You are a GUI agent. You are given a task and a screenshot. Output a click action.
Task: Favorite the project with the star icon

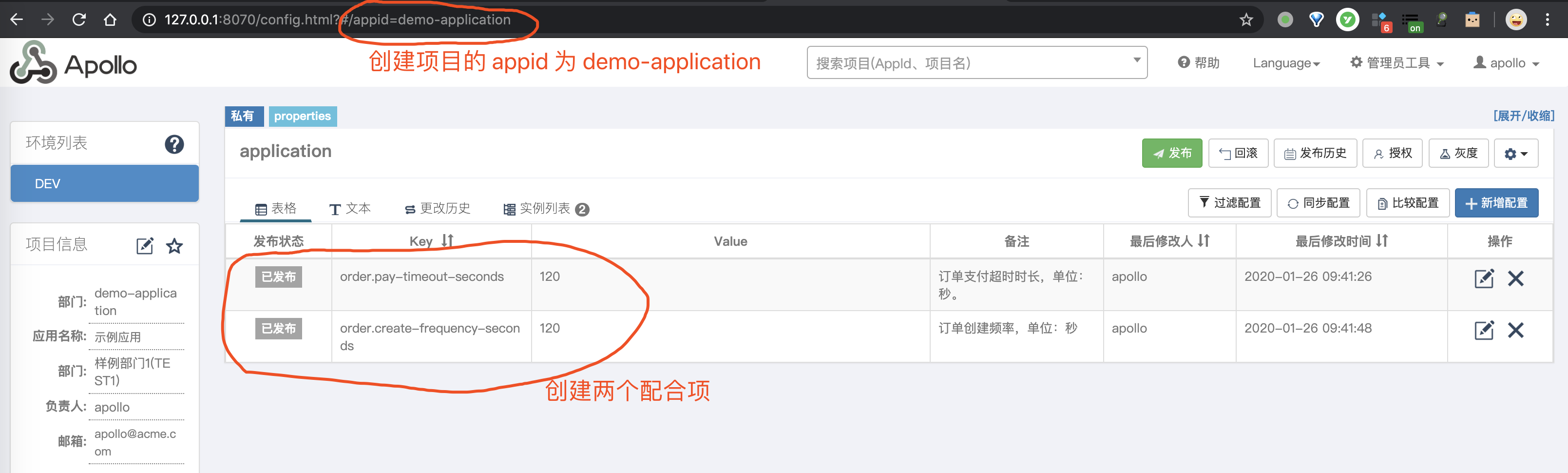coord(175,245)
